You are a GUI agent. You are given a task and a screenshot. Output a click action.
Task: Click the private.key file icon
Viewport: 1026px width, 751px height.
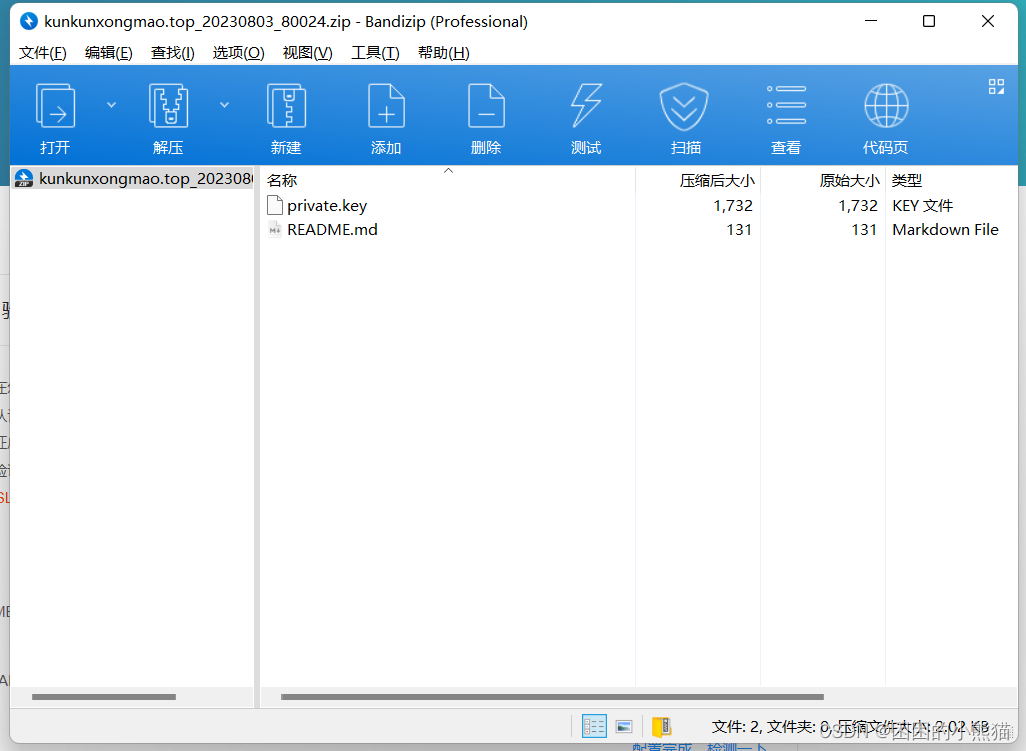click(275, 205)
